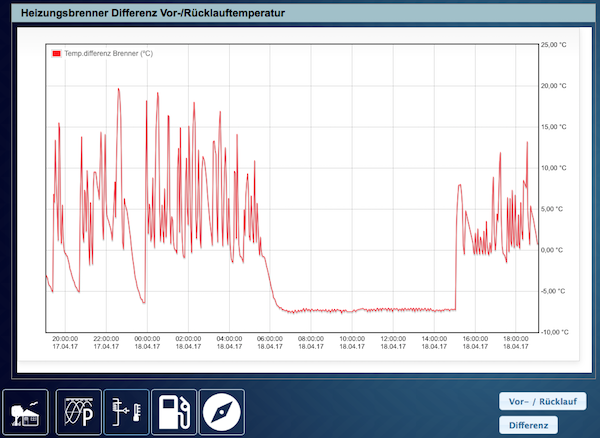Click the -5,00 °C axis label
Screen dimensions: 600x438
pyautogui.click(x=553, y=291)
